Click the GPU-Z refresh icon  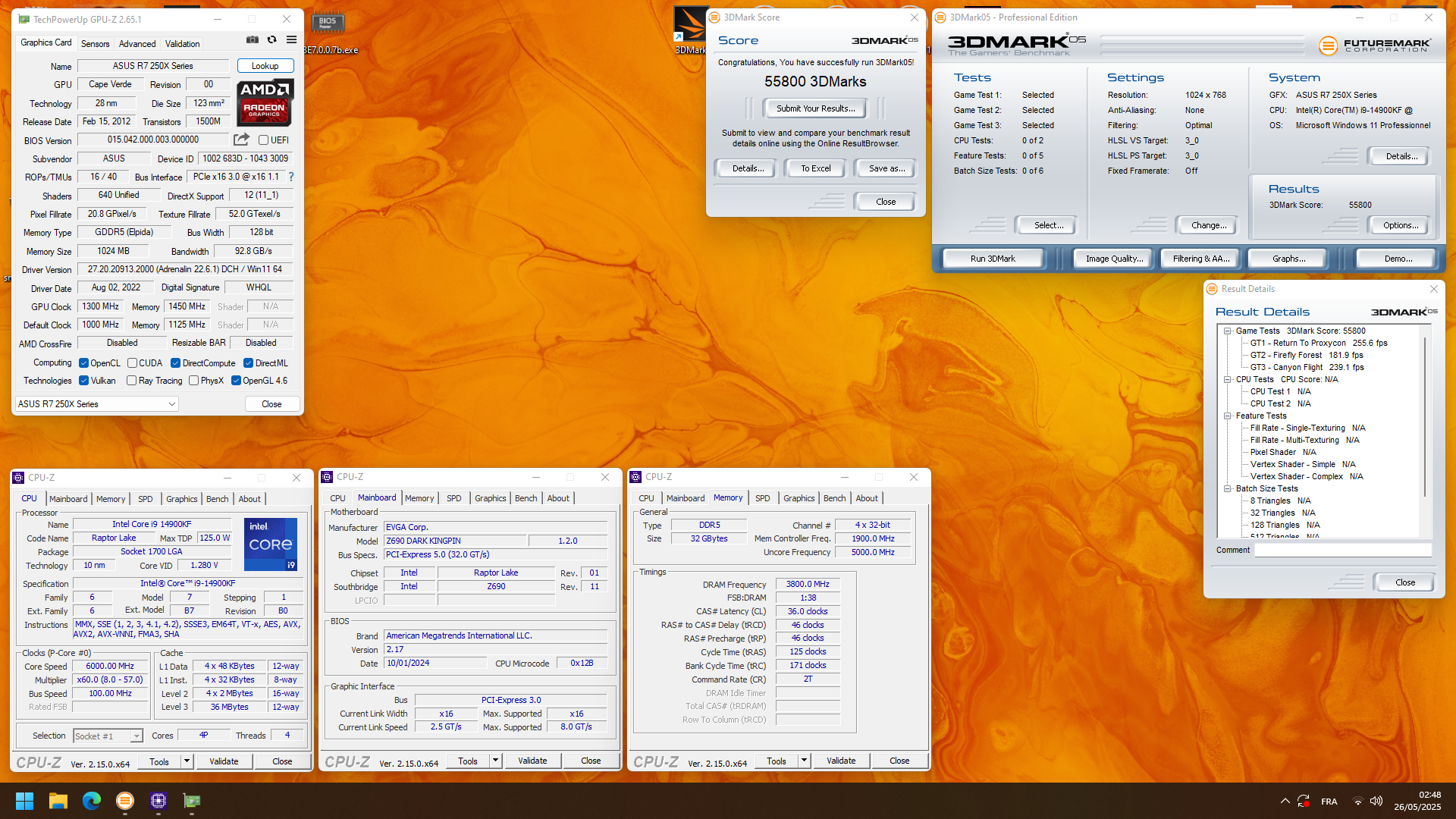click(271, 40)
